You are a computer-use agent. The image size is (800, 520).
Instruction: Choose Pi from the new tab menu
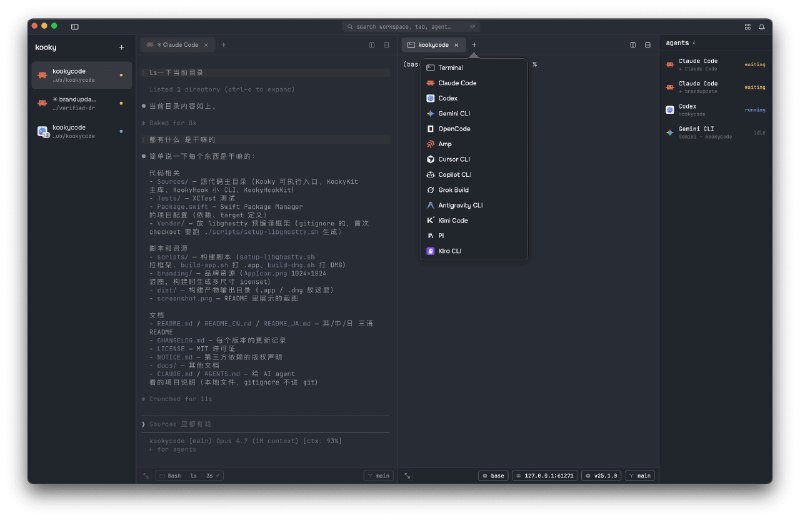[x=474, y=236]
